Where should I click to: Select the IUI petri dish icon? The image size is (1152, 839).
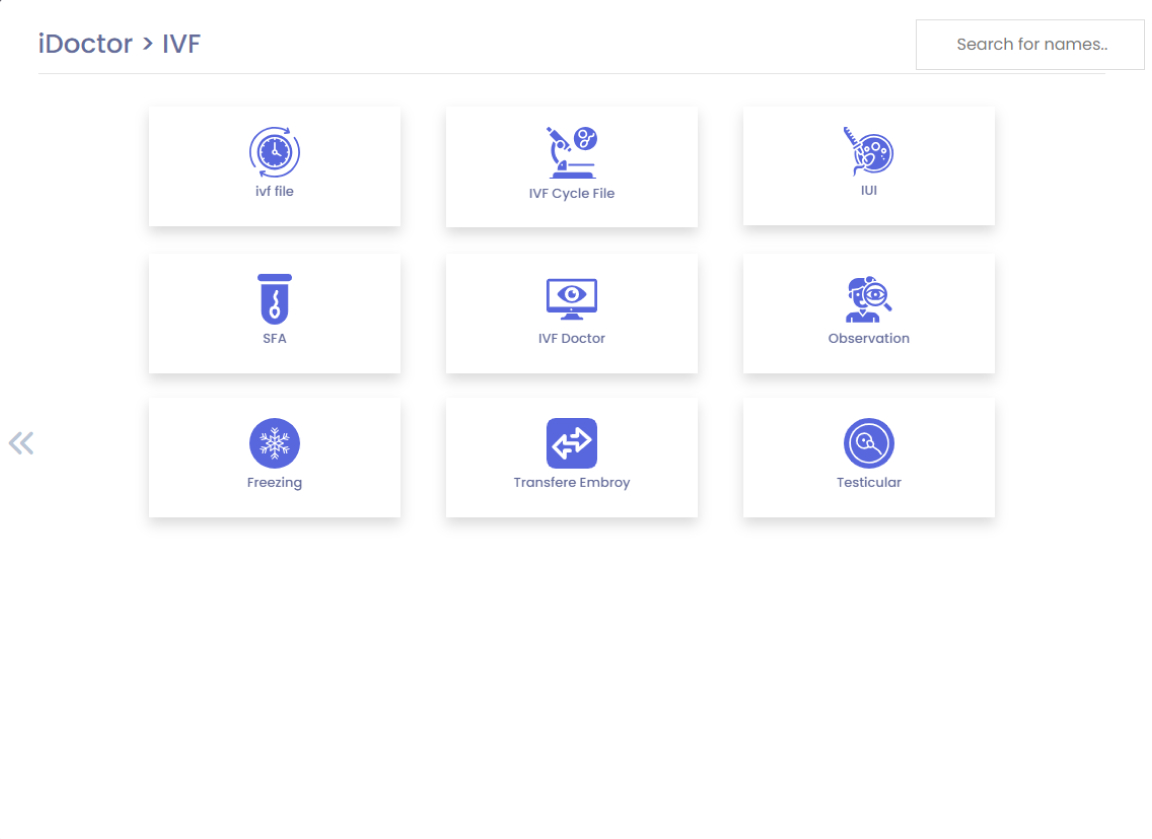(x=868, y=152)
